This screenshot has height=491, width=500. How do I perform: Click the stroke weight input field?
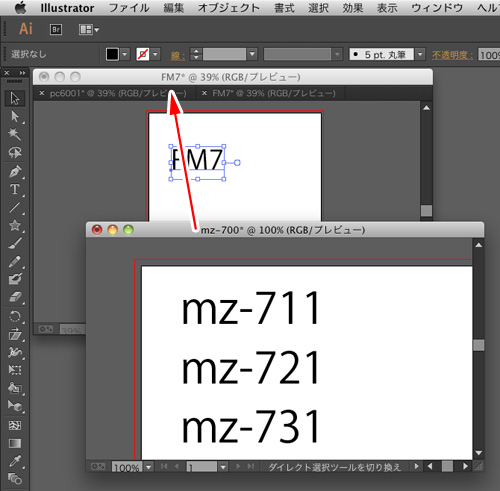(x=224, y=54)
